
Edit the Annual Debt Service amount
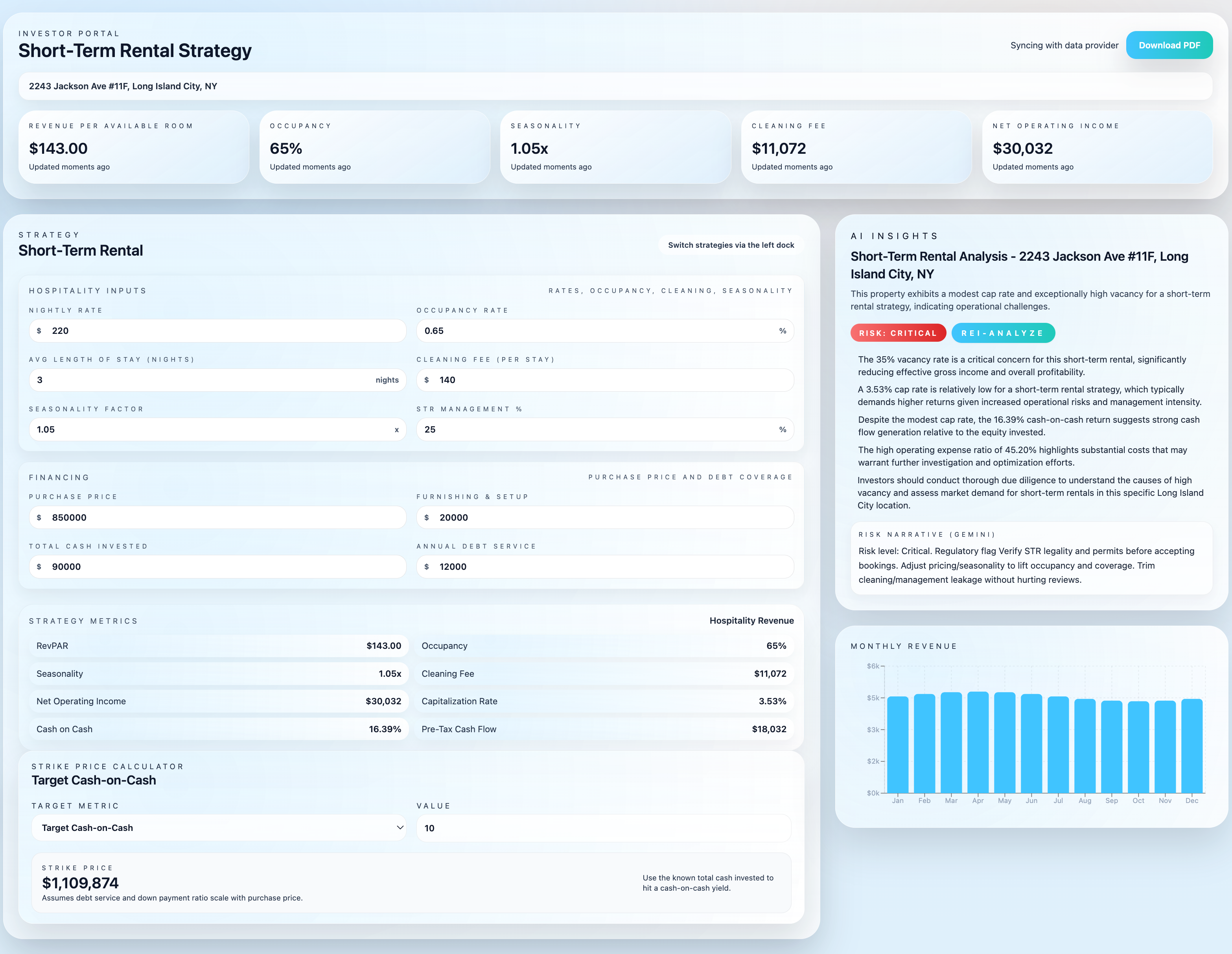[604, 566]
